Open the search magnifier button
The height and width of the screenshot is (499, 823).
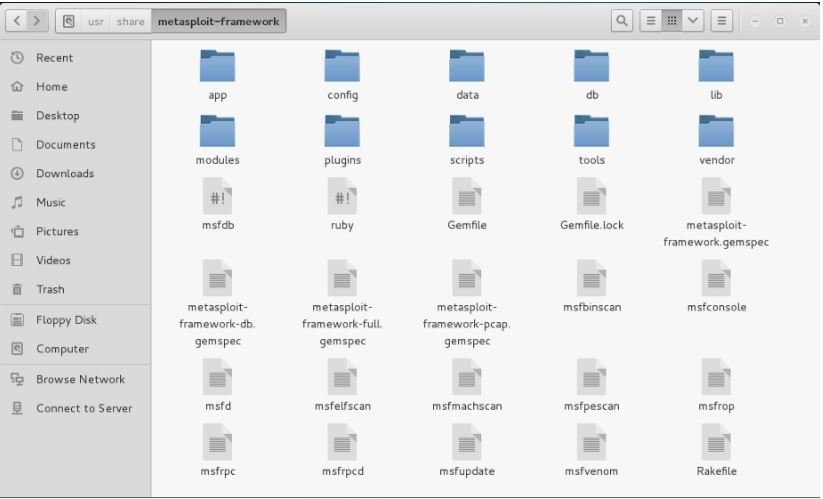point(621,21)
